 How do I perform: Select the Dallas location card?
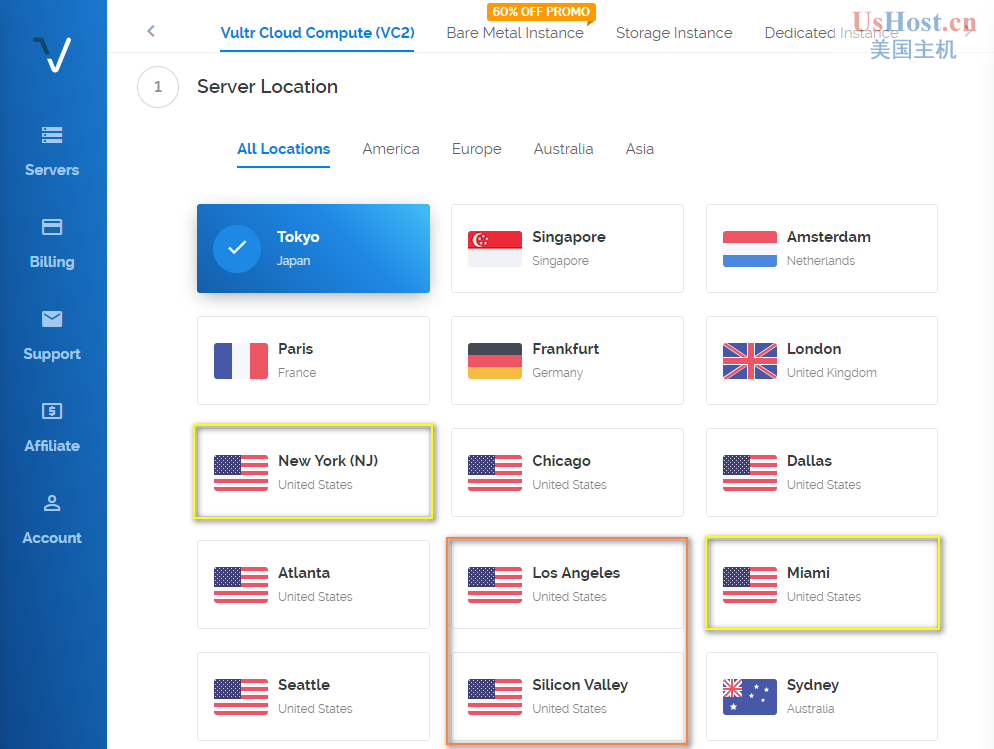[822, 473]
